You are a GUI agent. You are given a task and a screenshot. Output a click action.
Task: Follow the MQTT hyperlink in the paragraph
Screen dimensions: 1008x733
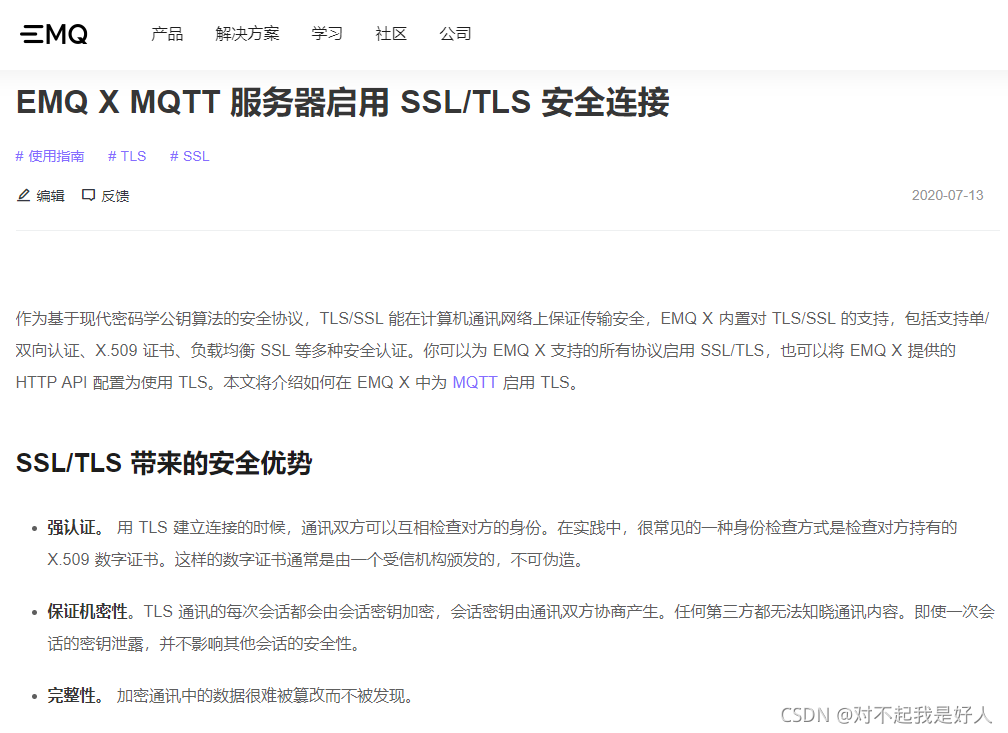(x=475, y=383)
